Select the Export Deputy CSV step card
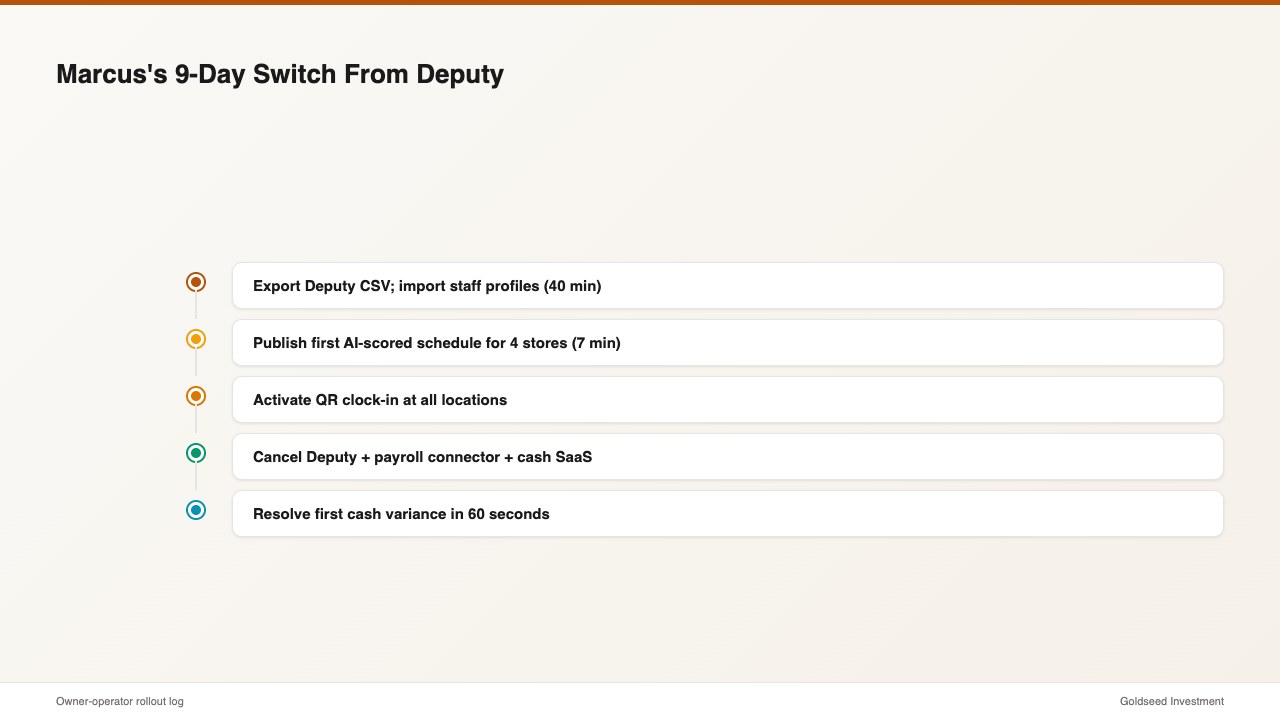The image size is (1280, 720). pos(728,286)
